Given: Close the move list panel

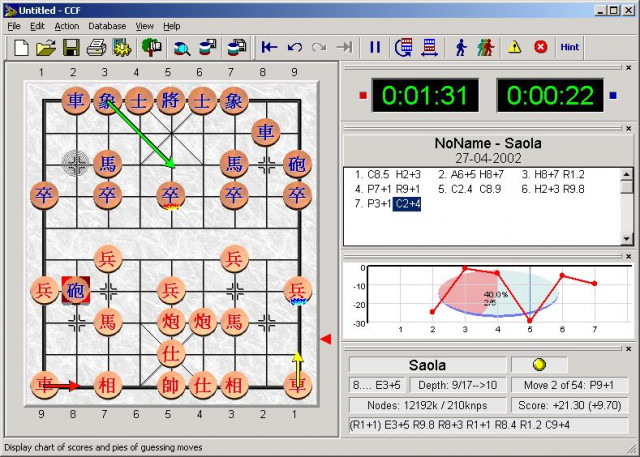Looking at the screenshot, I should point(629,128).
